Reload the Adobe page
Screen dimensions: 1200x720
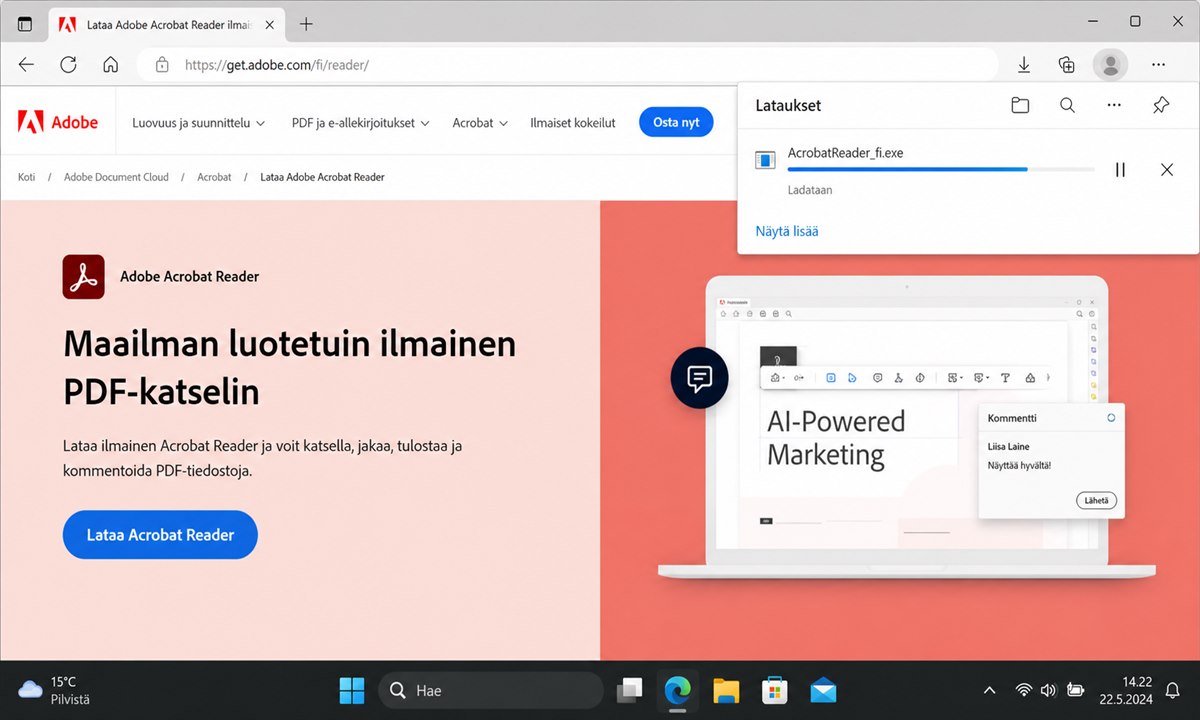[68, 65]
